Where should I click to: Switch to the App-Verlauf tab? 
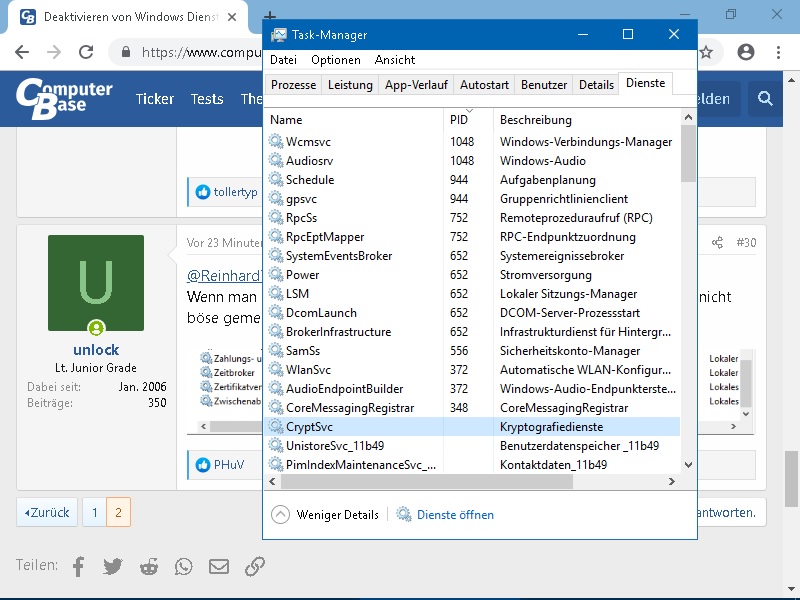coord(416,85)
